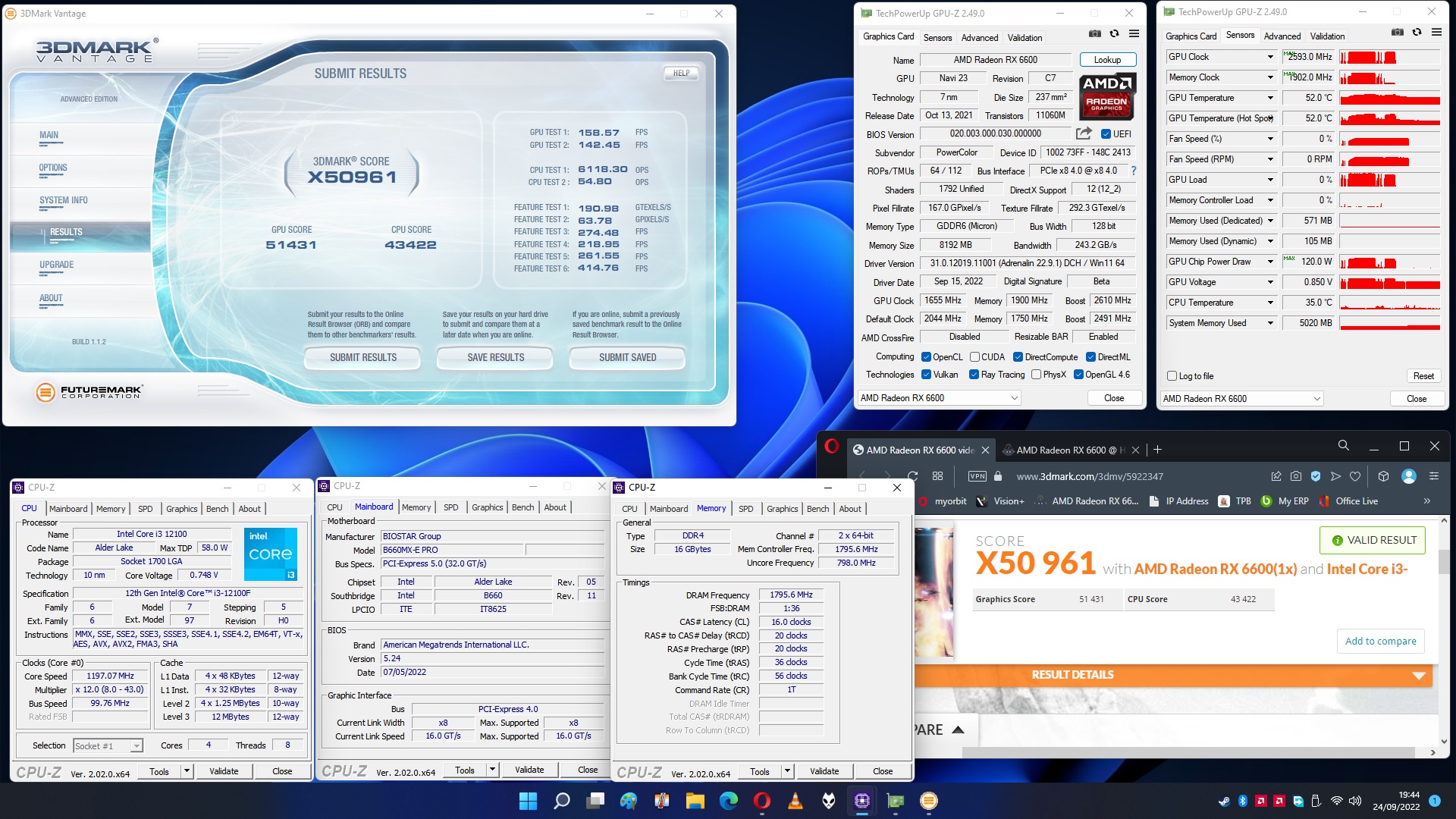Open File Explorer from the taskbar

point(695,801)
